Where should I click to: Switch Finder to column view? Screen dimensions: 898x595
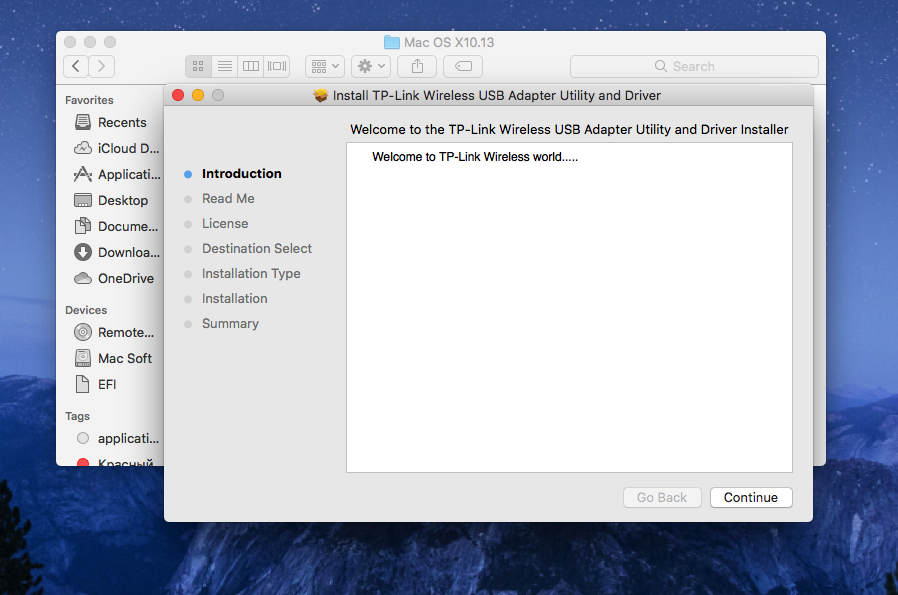[251, 66]
